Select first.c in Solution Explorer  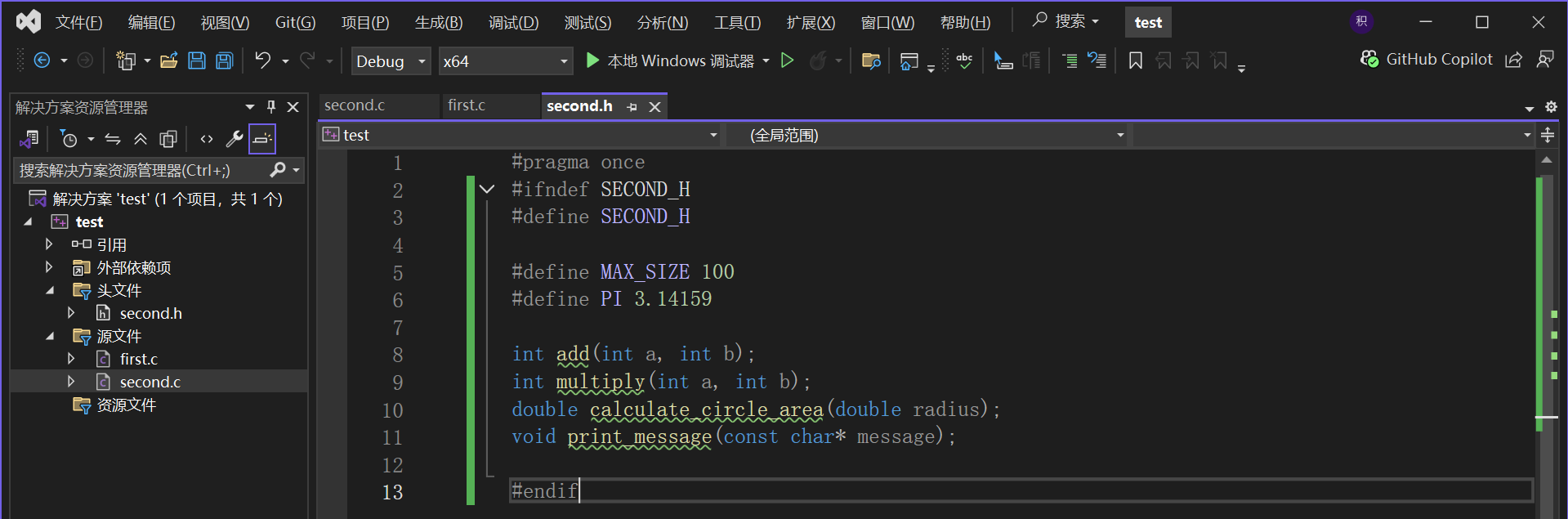tap(138, 359)
